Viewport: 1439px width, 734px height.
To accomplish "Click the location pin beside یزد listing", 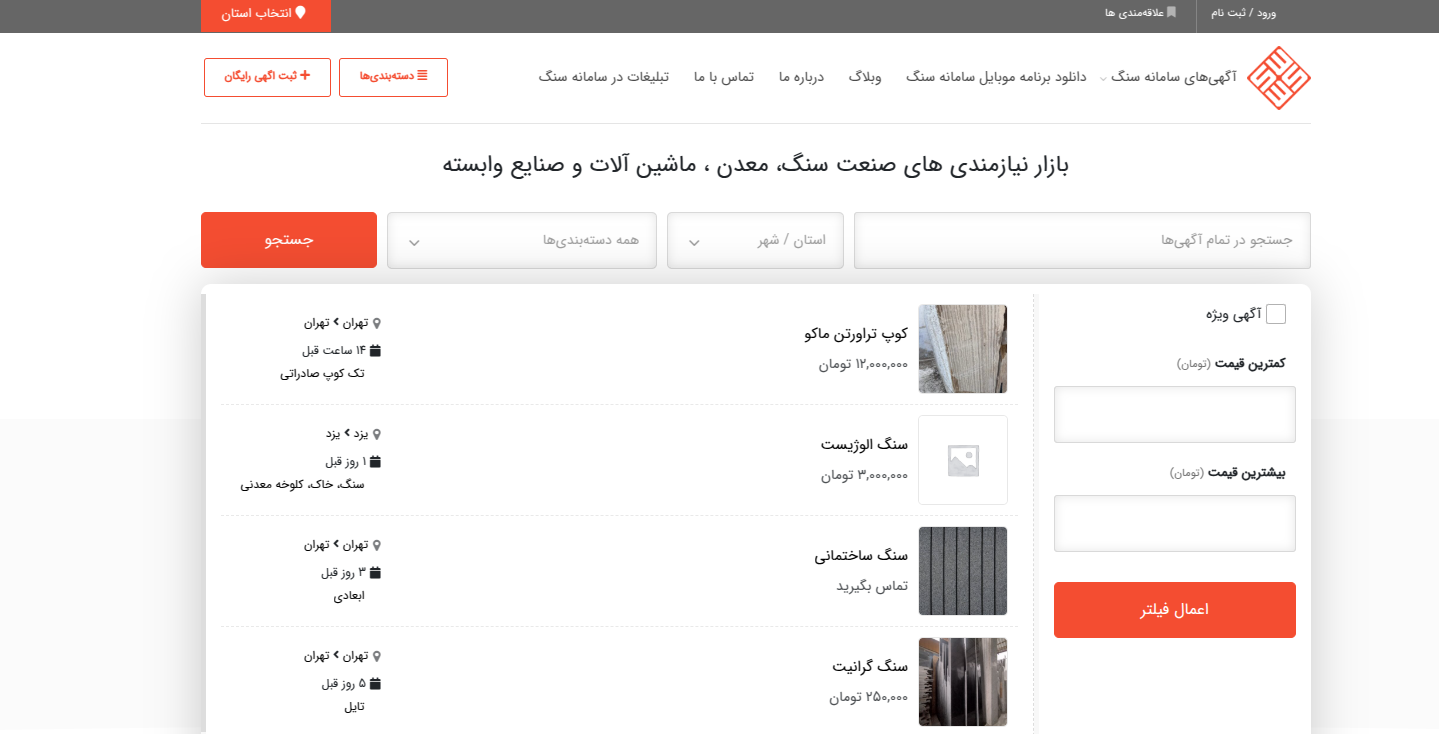I will pyautogui.click(x=377, y=435).
